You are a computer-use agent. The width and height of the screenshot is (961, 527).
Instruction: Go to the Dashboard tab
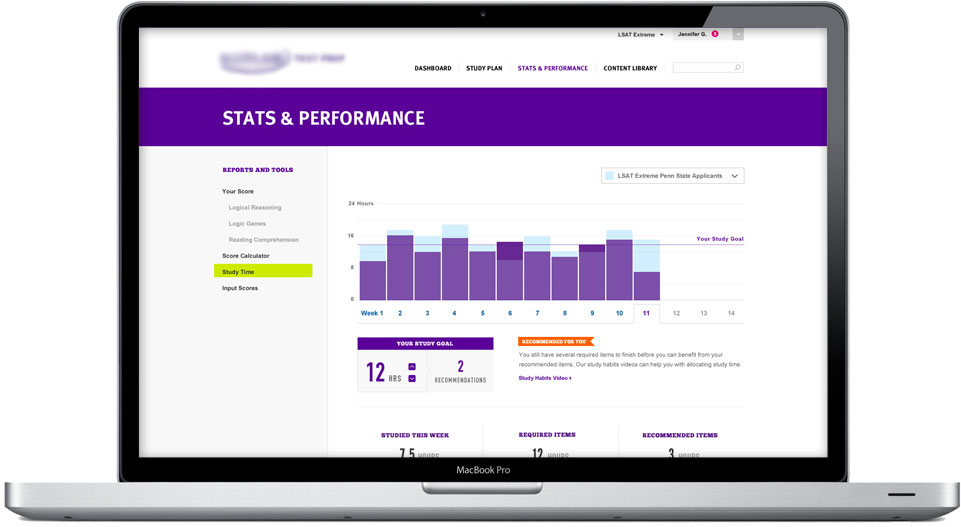(x=433, y=68)
